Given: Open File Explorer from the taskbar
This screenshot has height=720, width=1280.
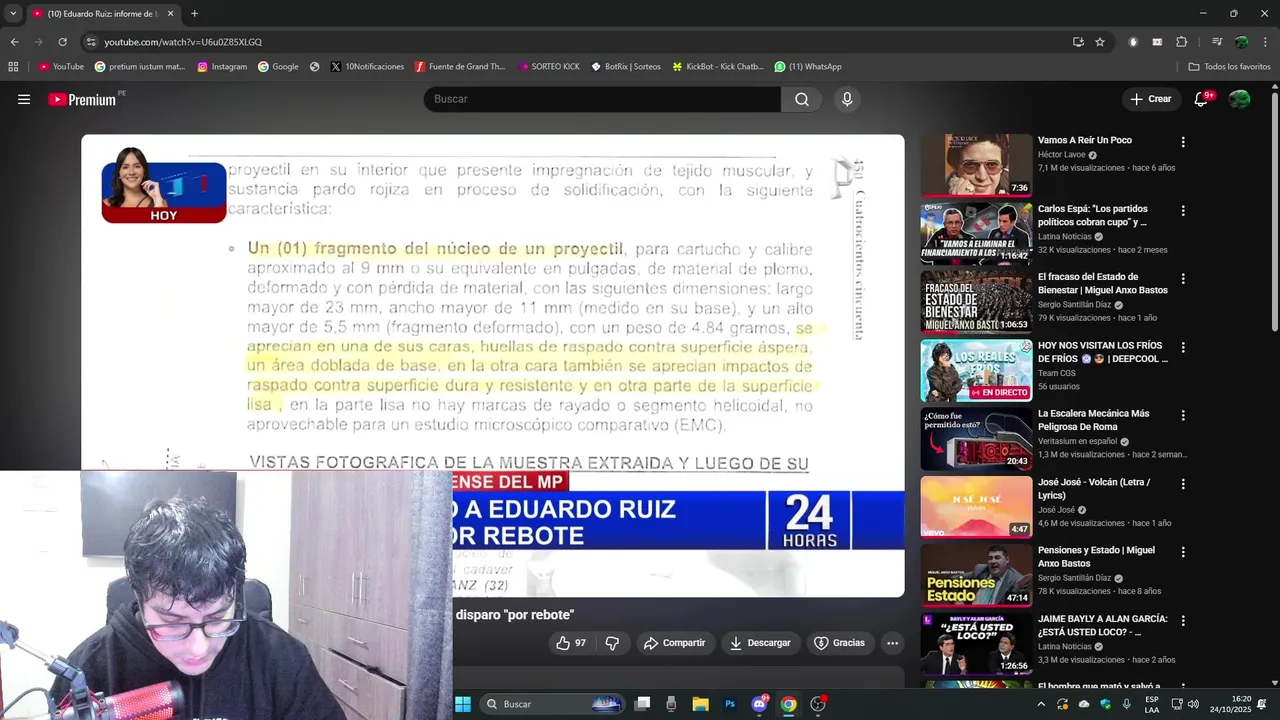Looking at the screenshot, I should point(701,704).
